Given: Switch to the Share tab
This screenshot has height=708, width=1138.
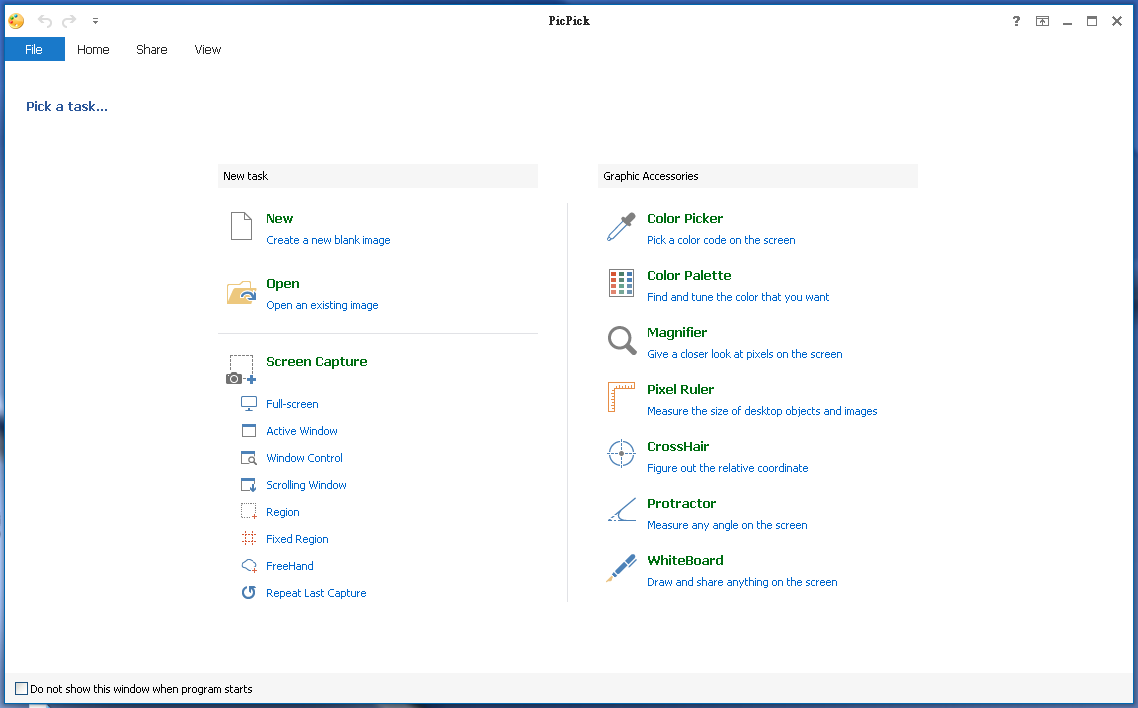Looking at the screenshot, I should coord(152,49).
